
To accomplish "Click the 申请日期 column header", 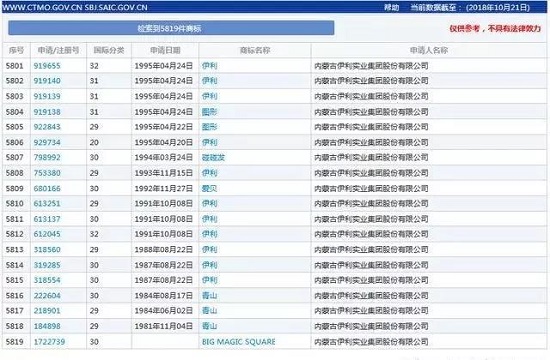I will (x=165, y=50).
